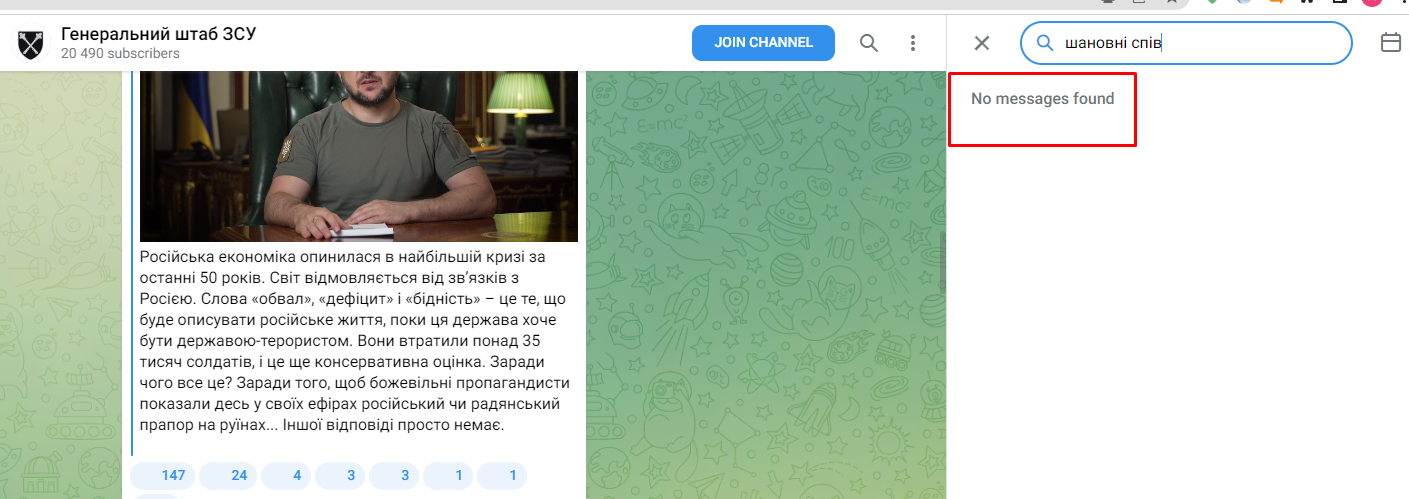Screen dimensions: 1409x499
Task: Toggle the reaction showing count 4
Action: tap(286, 476)
